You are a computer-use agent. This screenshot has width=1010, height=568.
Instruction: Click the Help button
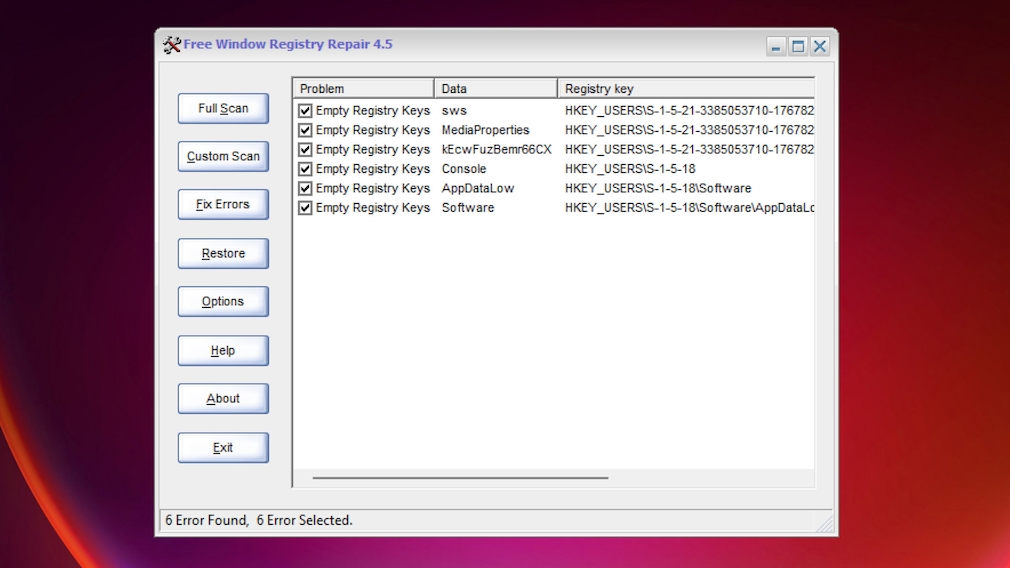[x=223, y=351]
